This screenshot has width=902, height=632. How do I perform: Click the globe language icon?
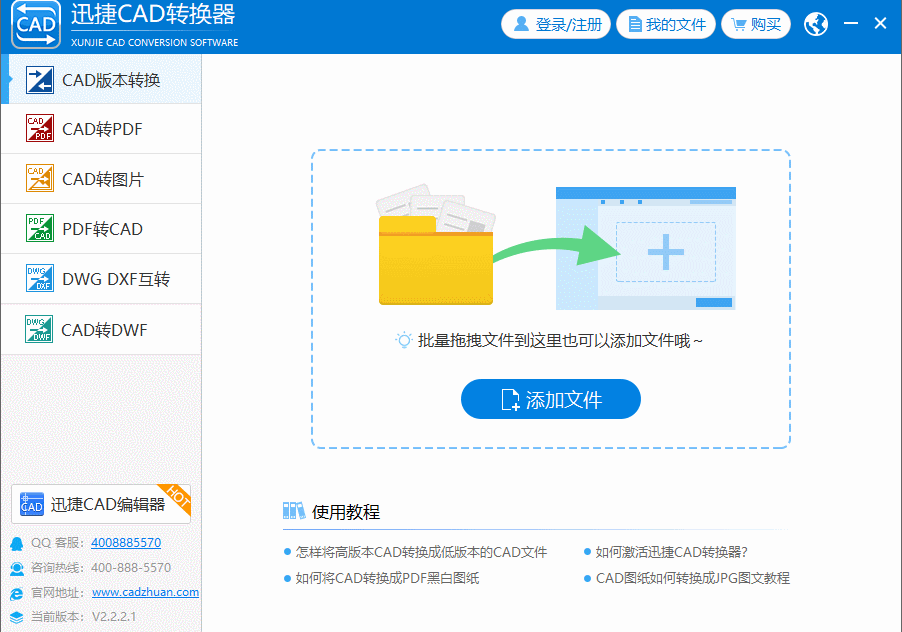point(815,23)
